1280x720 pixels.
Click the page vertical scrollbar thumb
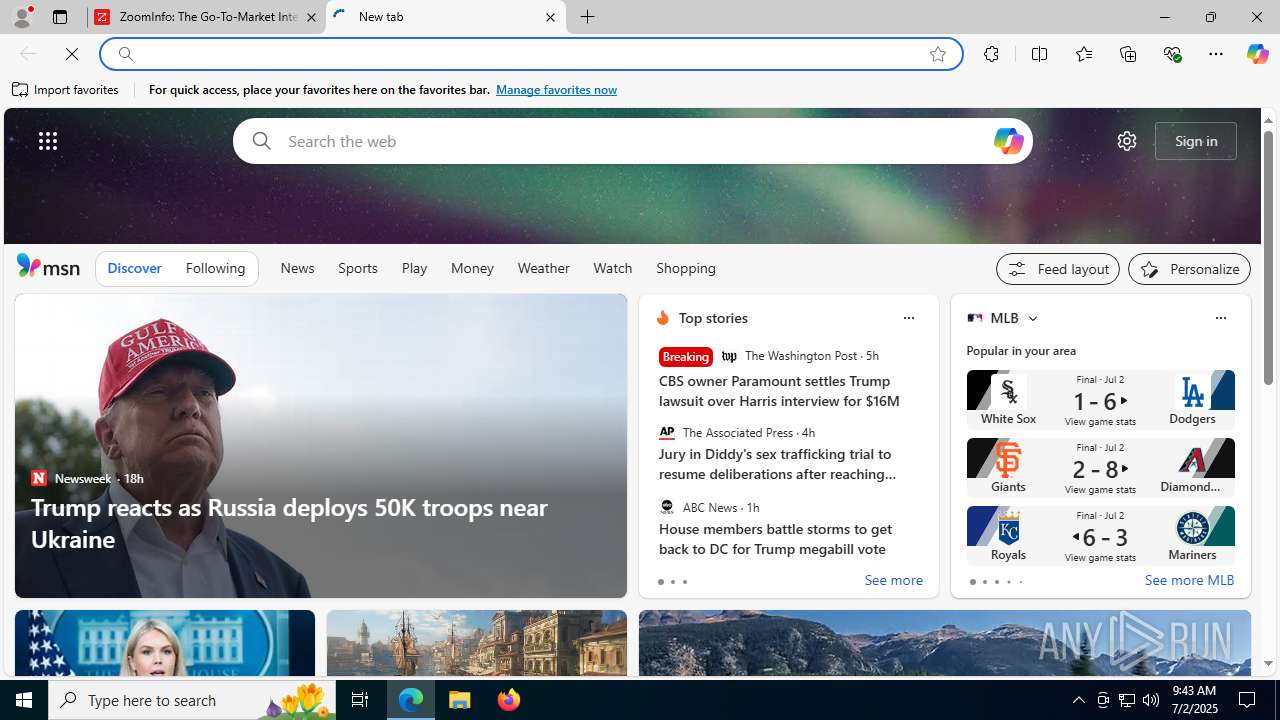[1268, 258]
